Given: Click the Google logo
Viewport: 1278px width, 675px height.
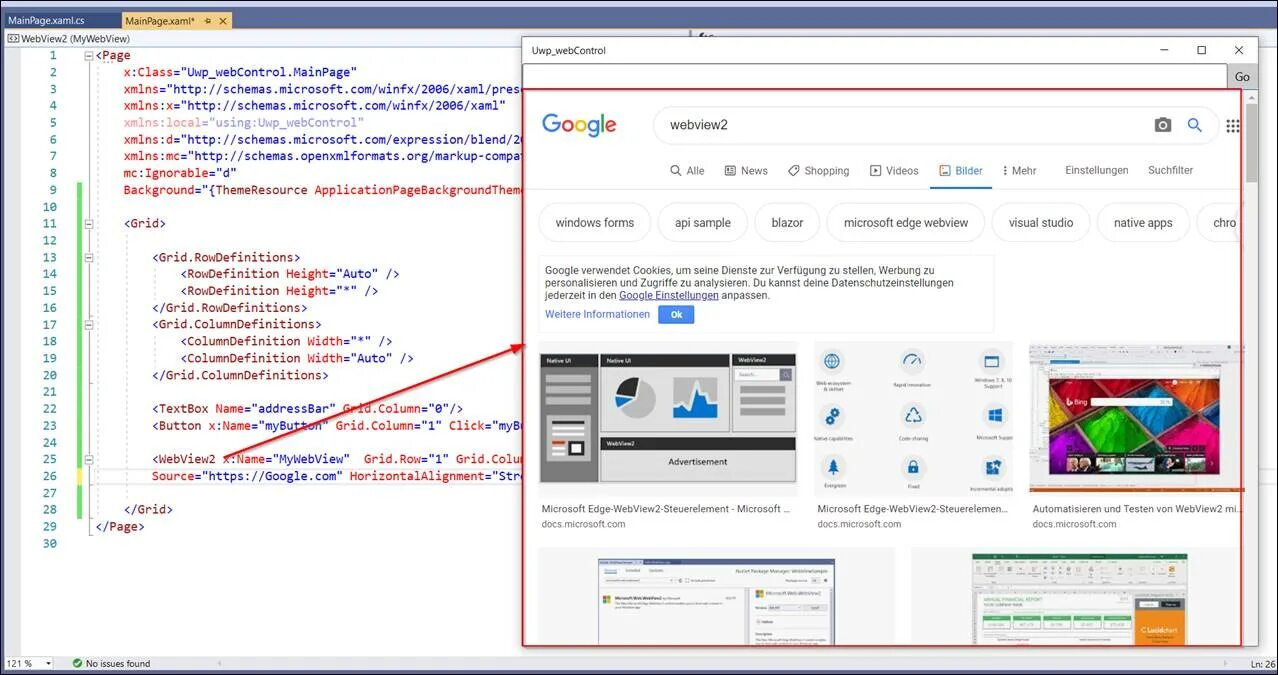Looking at the screenshot, I should pos(579,125).
